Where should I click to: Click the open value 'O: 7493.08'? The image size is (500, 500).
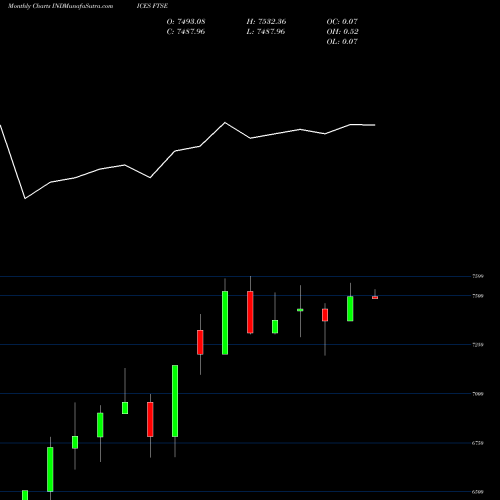(x=186, y=22)
